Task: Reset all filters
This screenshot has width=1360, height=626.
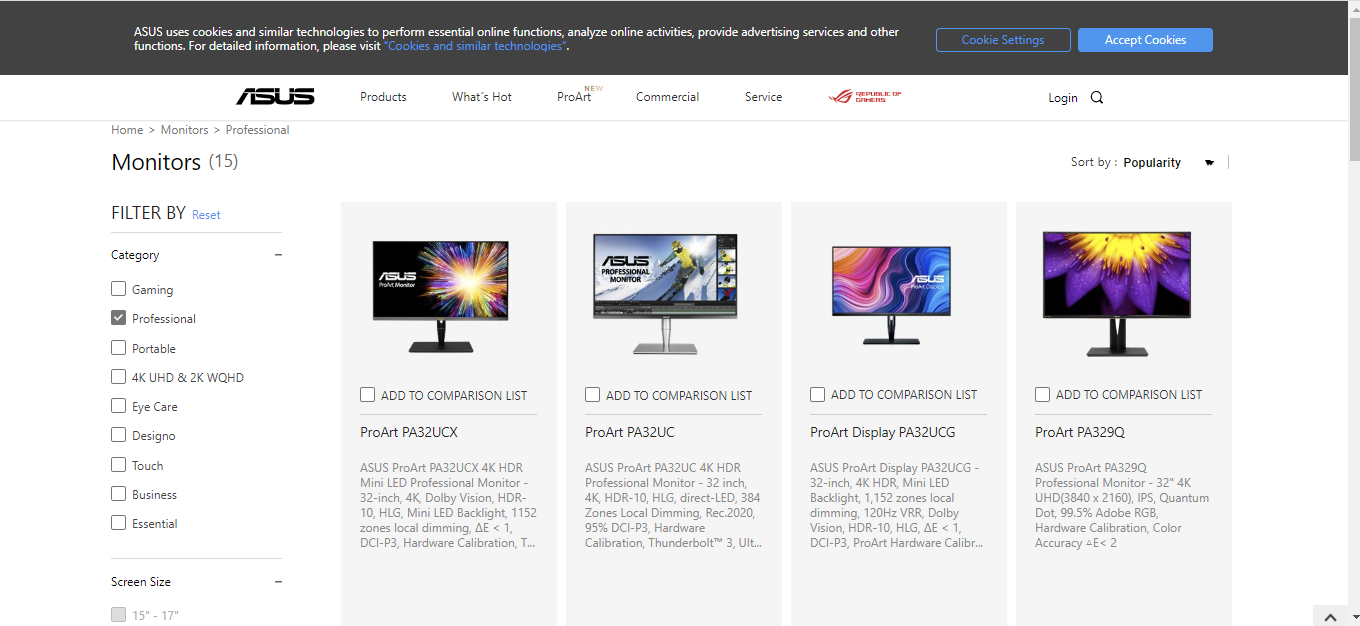Action: 206,215
